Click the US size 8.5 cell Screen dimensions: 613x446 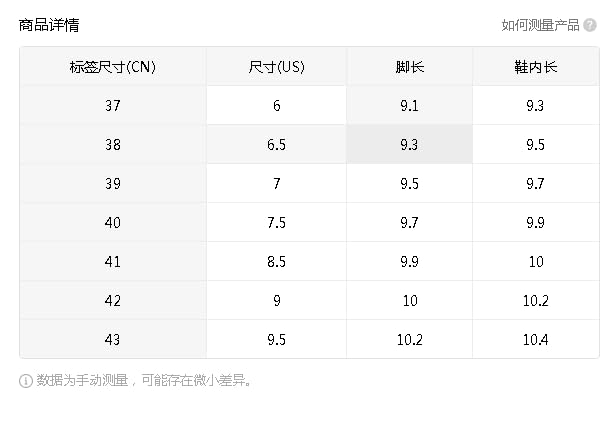pos(276,262)
